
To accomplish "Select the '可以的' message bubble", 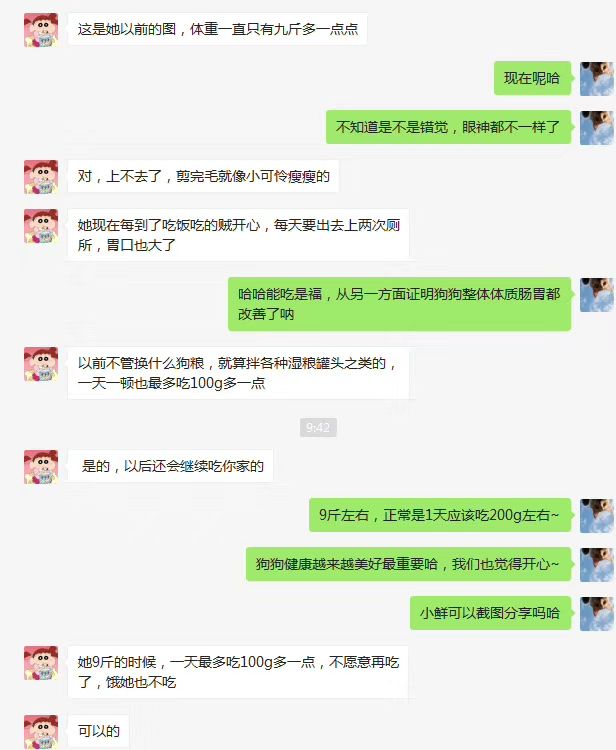I will pyautogui.click(x=99, y=731).
